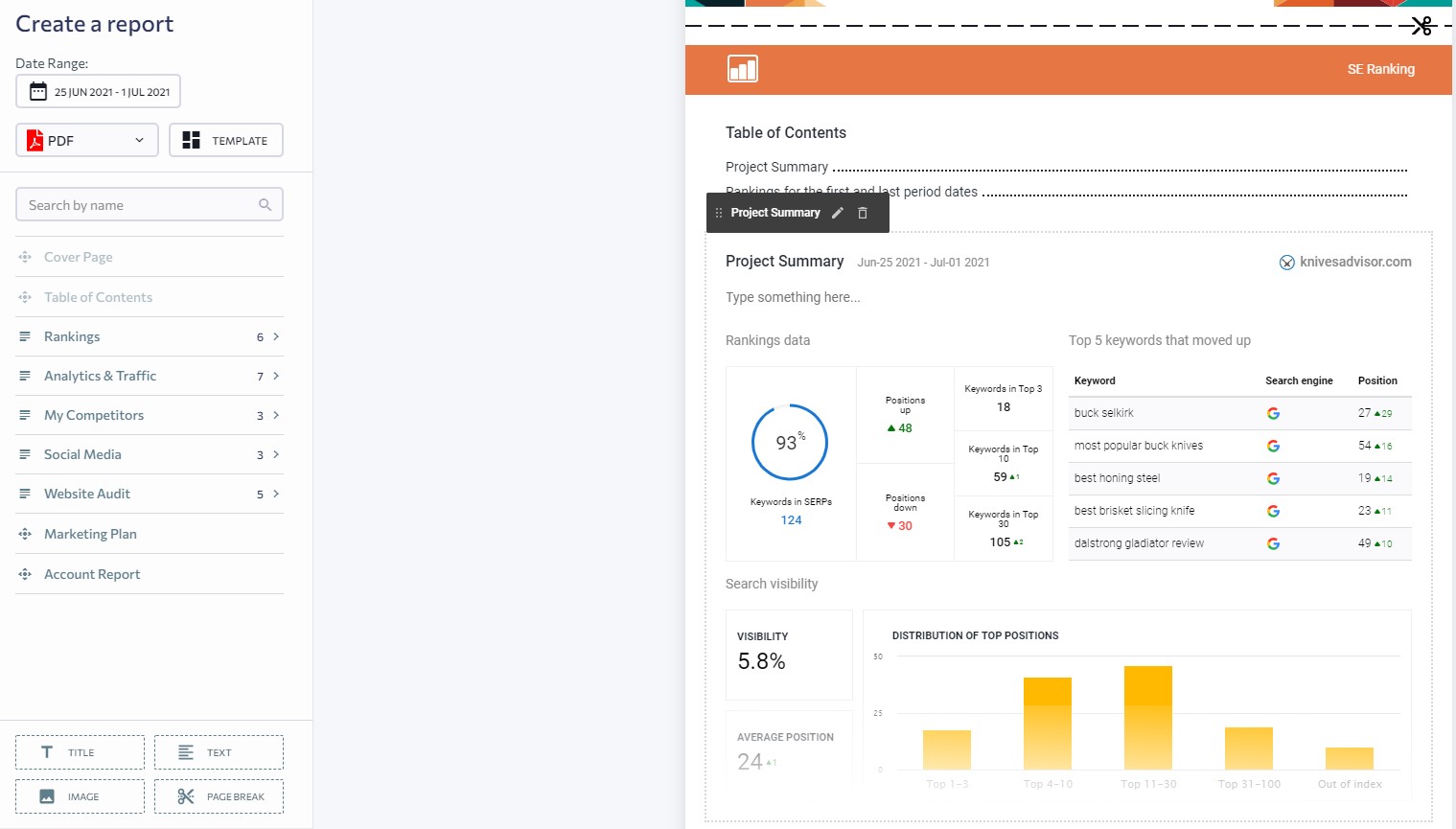Insert an Image block
This screenshot has width=1456, height=829.
(x=80, y=795)
